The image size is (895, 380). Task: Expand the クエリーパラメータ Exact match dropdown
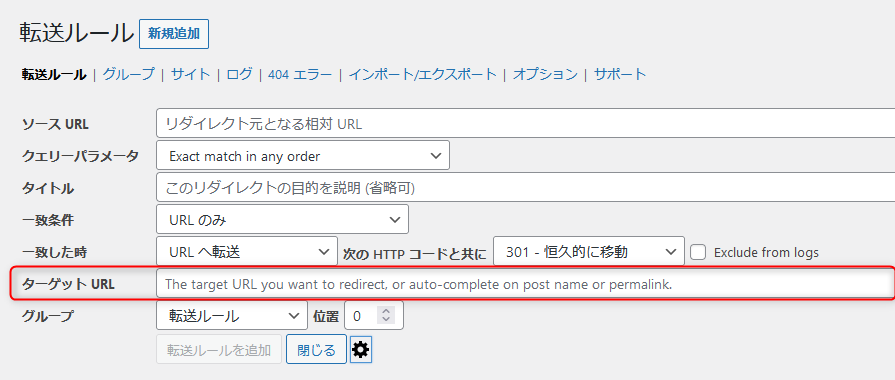(303, 155)
